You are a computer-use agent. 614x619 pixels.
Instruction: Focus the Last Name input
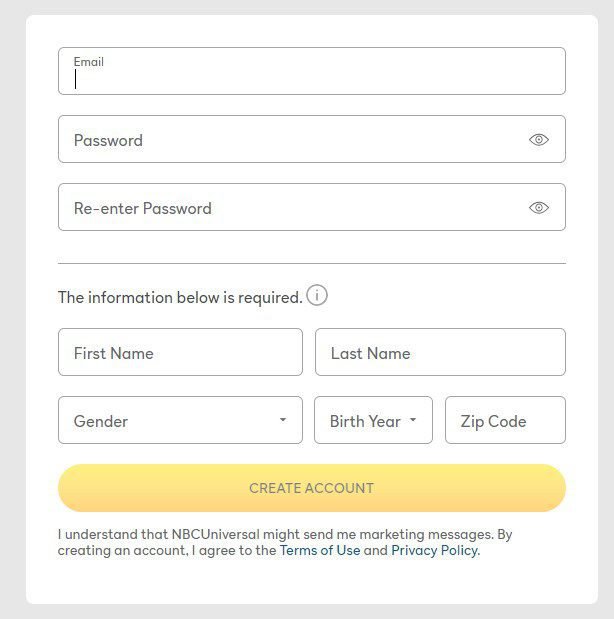click(x=440, y=353)
